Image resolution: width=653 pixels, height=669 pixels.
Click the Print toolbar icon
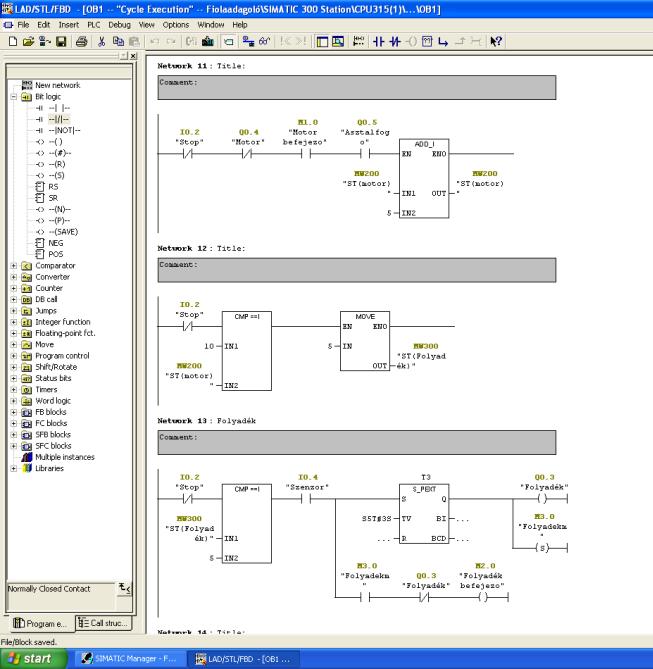pos(82,41)
